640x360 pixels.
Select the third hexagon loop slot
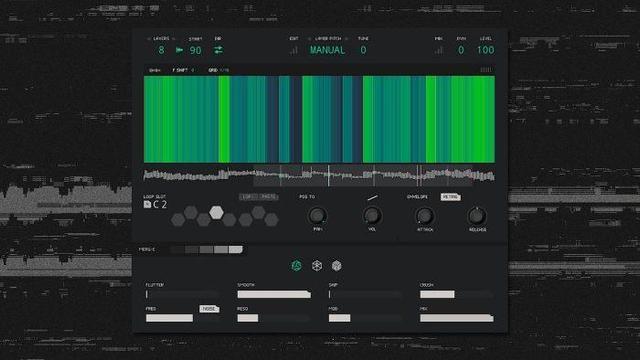(x=203, y=220)
